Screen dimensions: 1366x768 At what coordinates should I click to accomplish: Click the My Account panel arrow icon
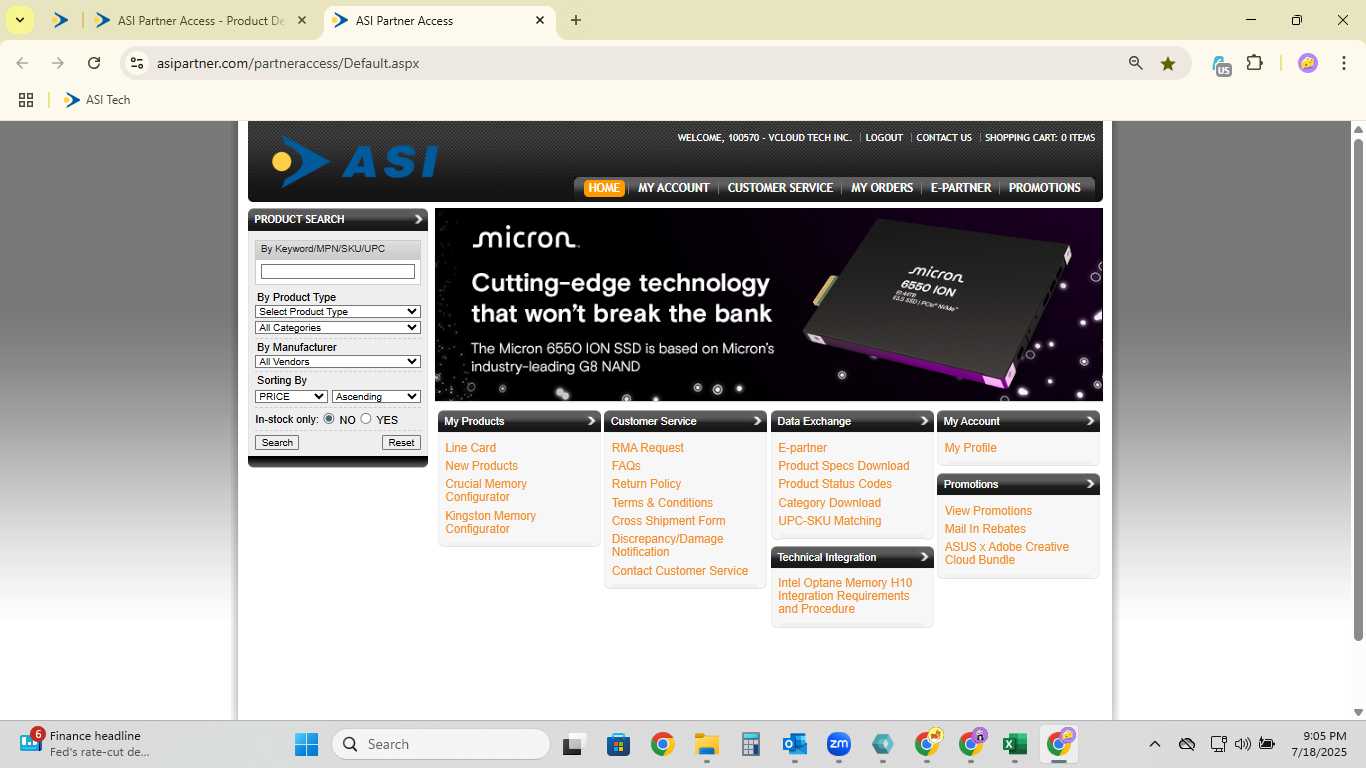pyautogui.click(x=1090, y=421)
